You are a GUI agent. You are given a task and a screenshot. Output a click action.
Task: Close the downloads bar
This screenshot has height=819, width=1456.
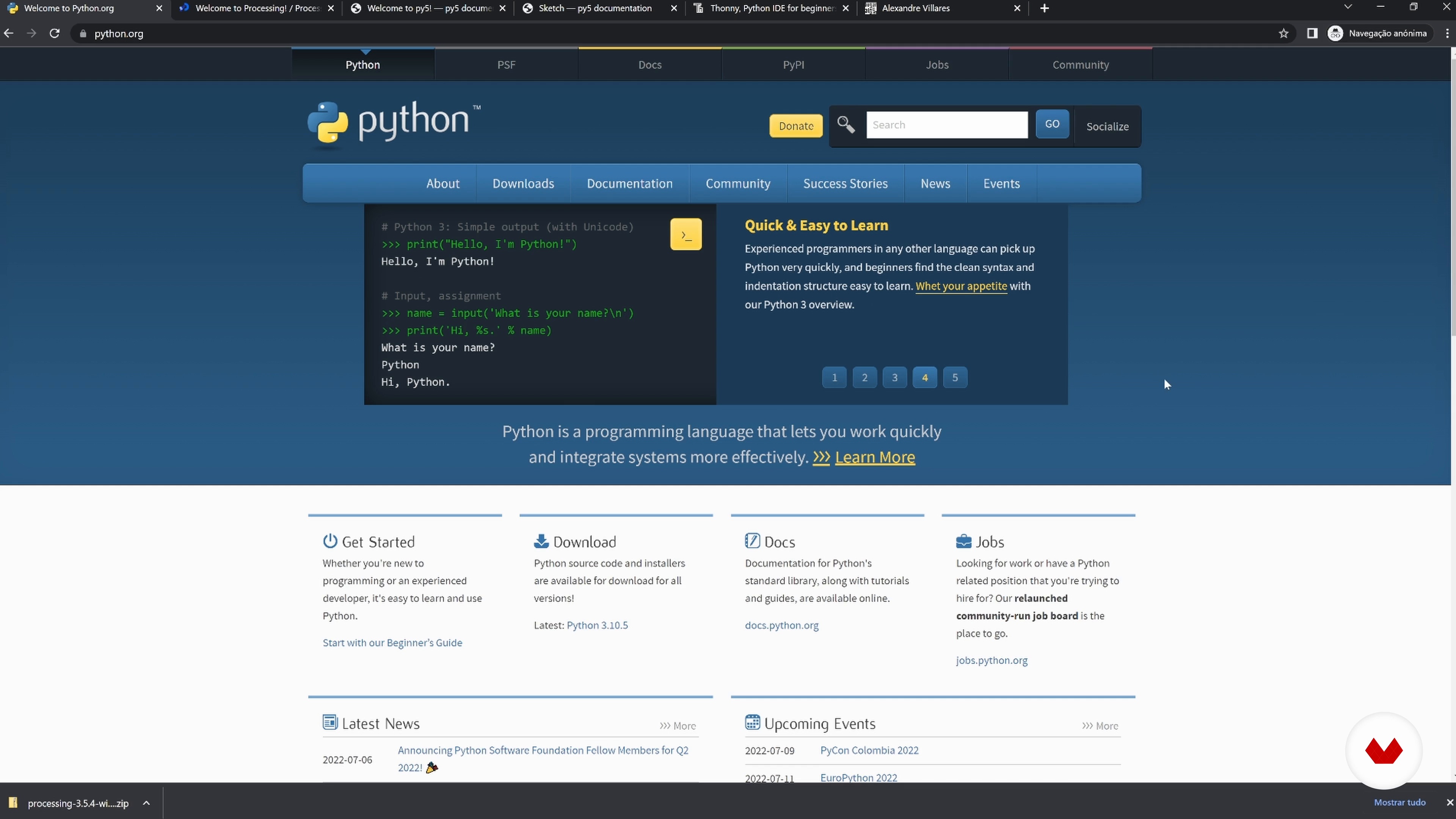tap(1449, 803)
